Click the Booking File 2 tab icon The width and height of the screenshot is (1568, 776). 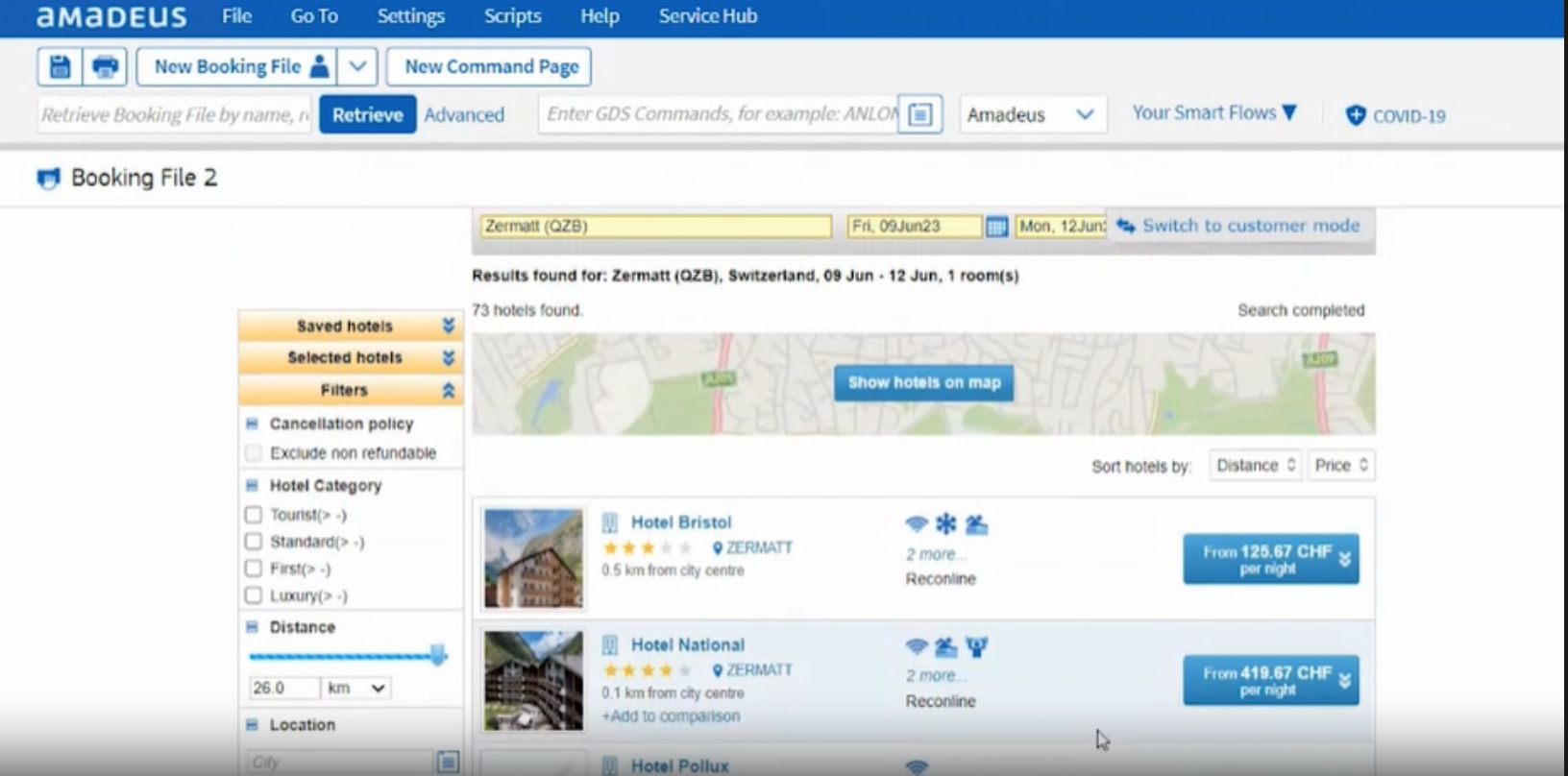(x=48, y=179)
